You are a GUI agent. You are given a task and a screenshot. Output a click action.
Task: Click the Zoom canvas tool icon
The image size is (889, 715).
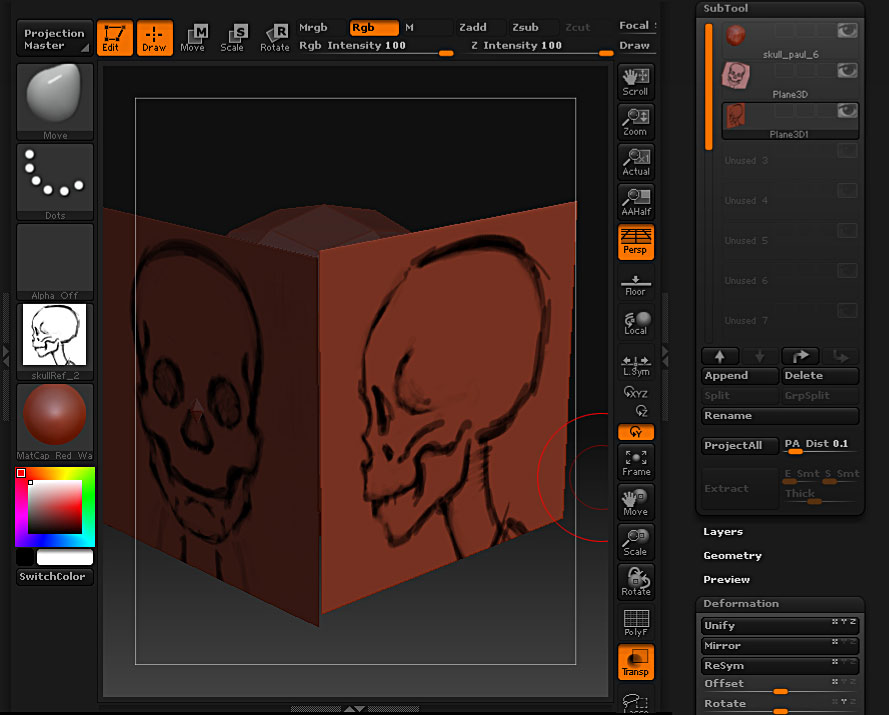coord(635,121)
